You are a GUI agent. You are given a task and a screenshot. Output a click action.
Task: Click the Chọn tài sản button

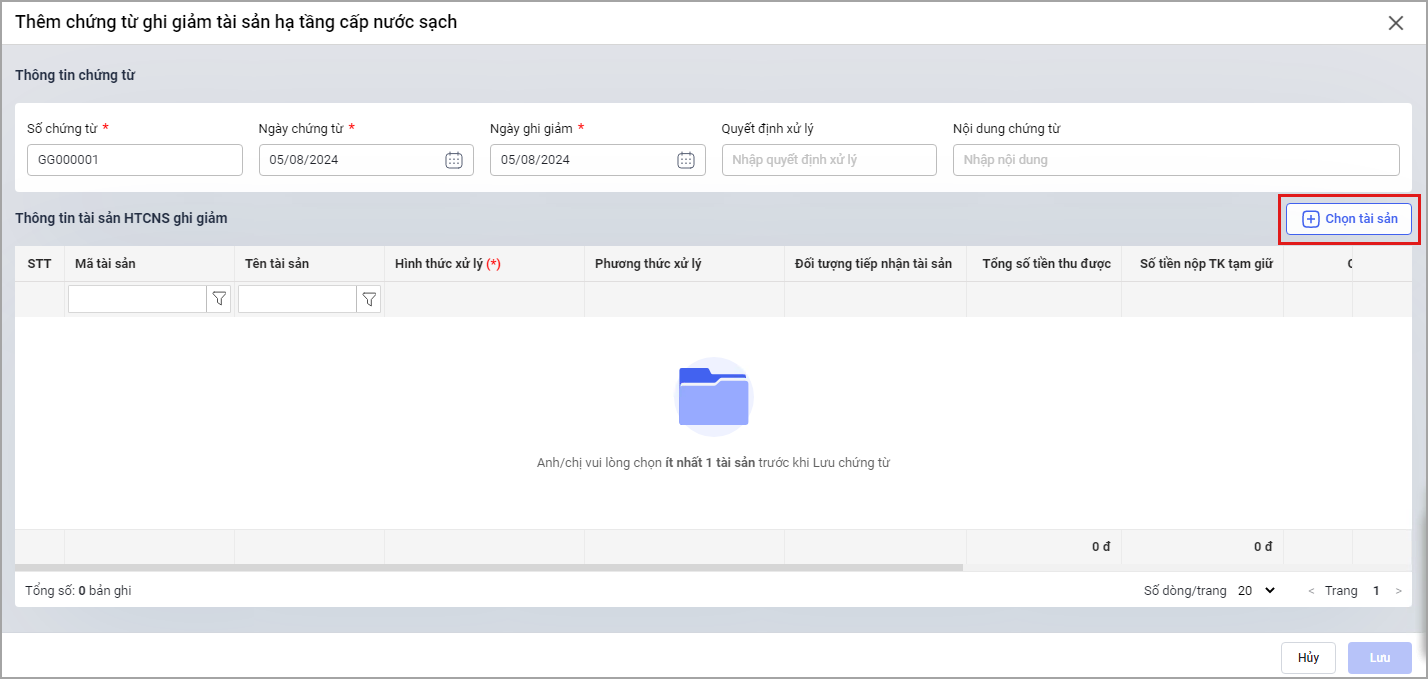click(1349, 219)
